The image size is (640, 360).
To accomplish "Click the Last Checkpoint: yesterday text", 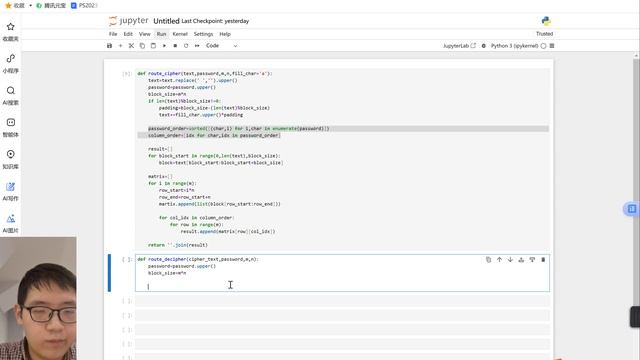I will point(215,21).
